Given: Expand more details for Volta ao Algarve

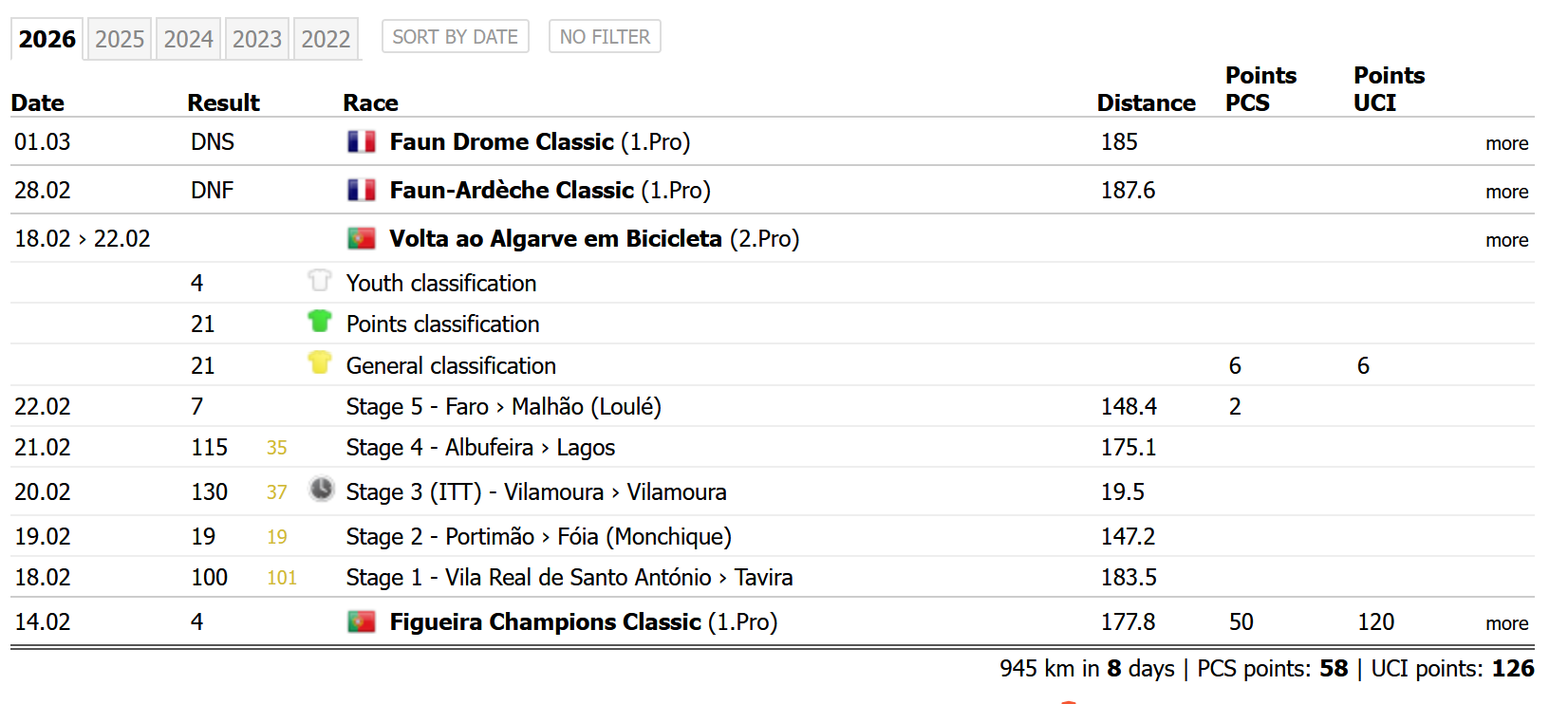Looking at the screenshot, I should [x=1506, y=240].
